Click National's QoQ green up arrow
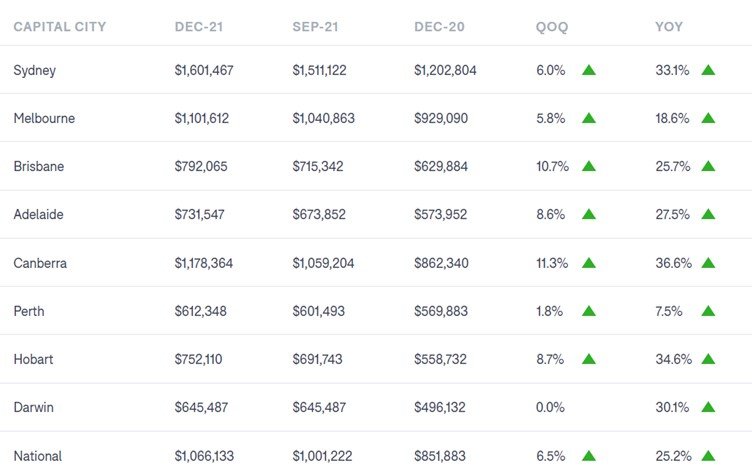Image resolution: width=752 pixels, height=471 pixels. [x=588, y=455]
